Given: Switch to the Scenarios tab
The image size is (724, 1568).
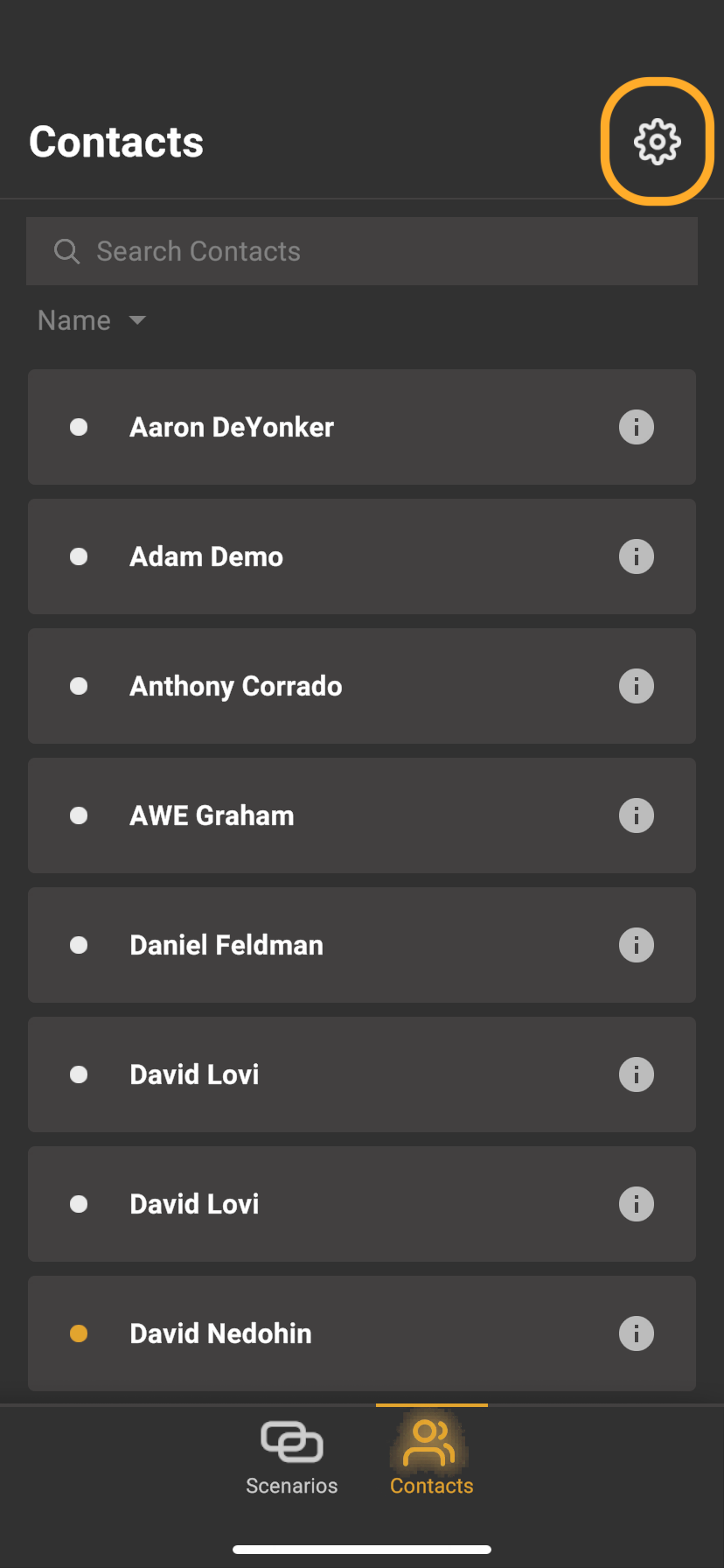Looking at the screenshot, I should (x=292, y=1458).
